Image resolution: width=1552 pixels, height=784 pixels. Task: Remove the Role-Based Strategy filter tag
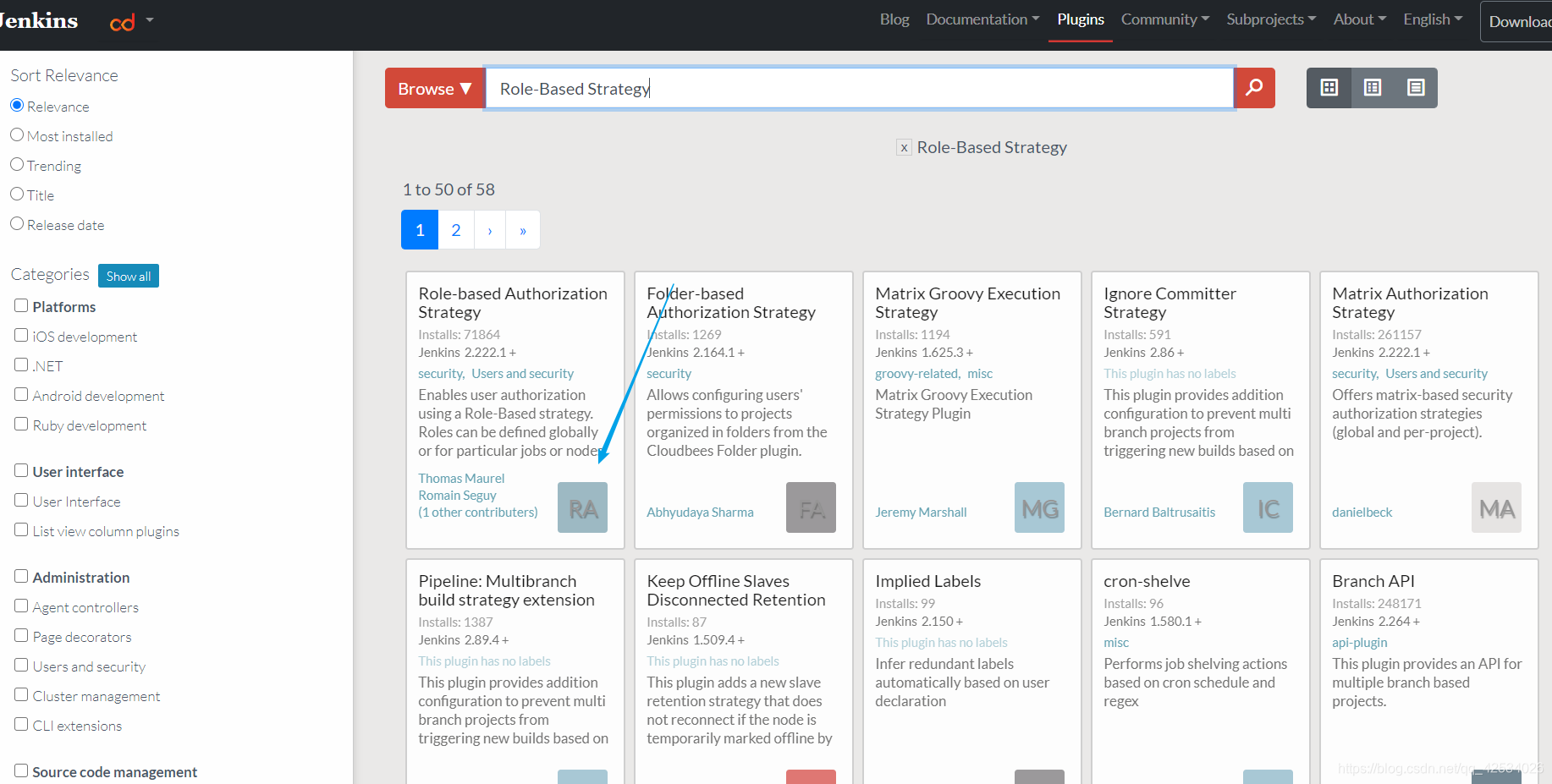click(904, 148)
